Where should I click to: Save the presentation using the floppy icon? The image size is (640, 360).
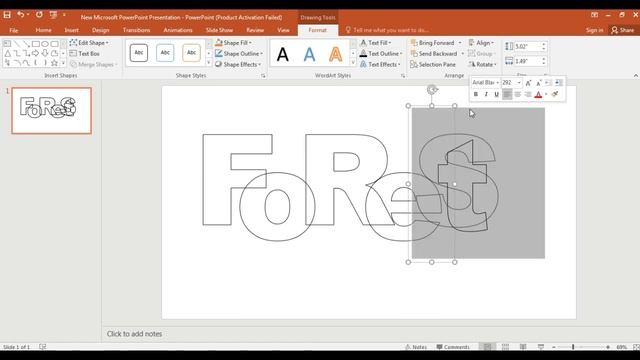click(7, 15)
